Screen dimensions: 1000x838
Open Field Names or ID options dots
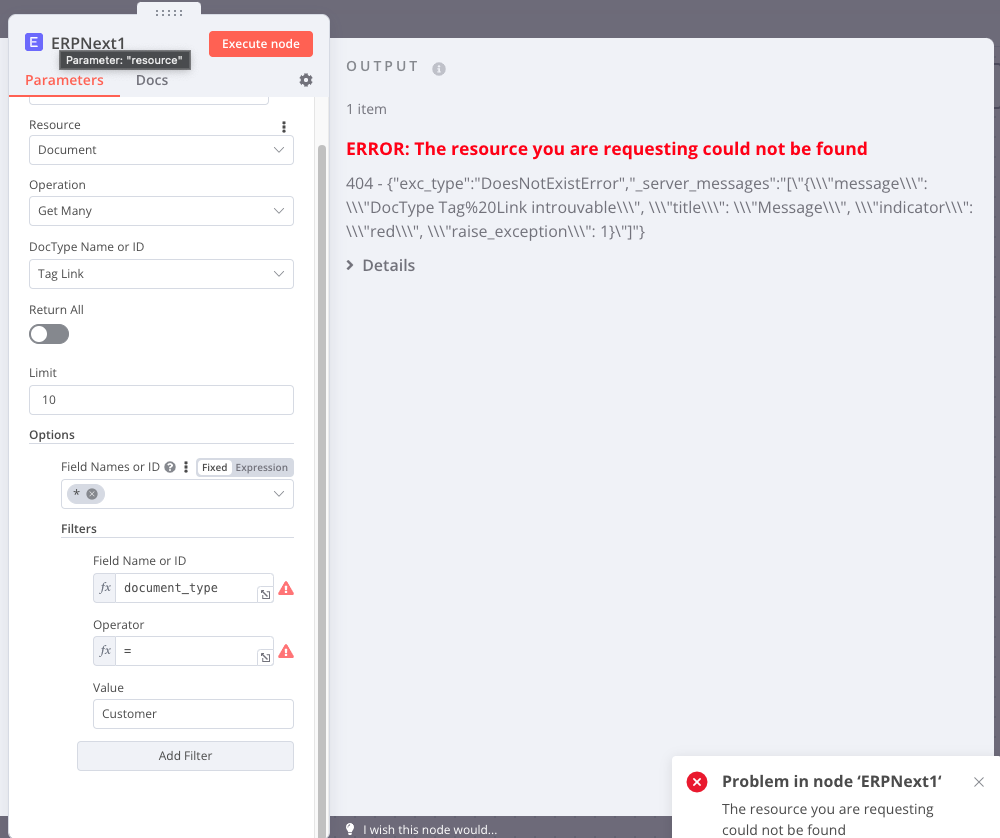click(186, 467)
